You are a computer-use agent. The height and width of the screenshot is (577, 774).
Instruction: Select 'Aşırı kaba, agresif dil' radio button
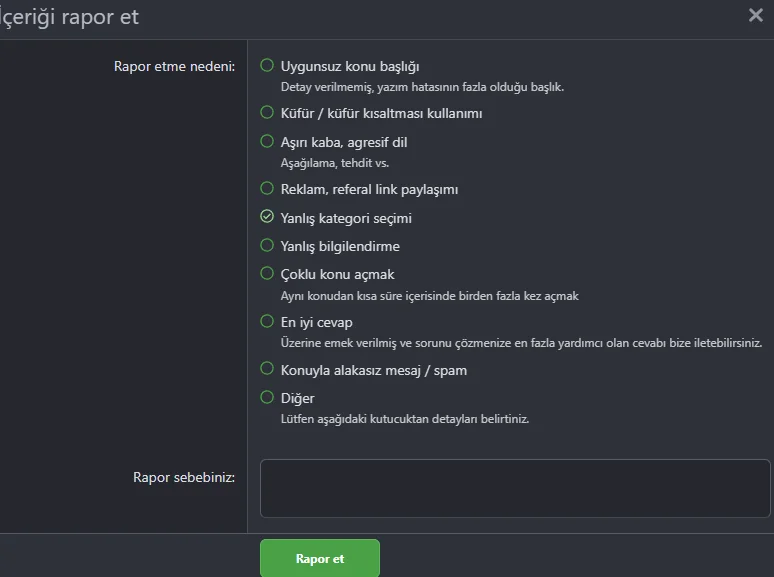(x=267, y=141)
